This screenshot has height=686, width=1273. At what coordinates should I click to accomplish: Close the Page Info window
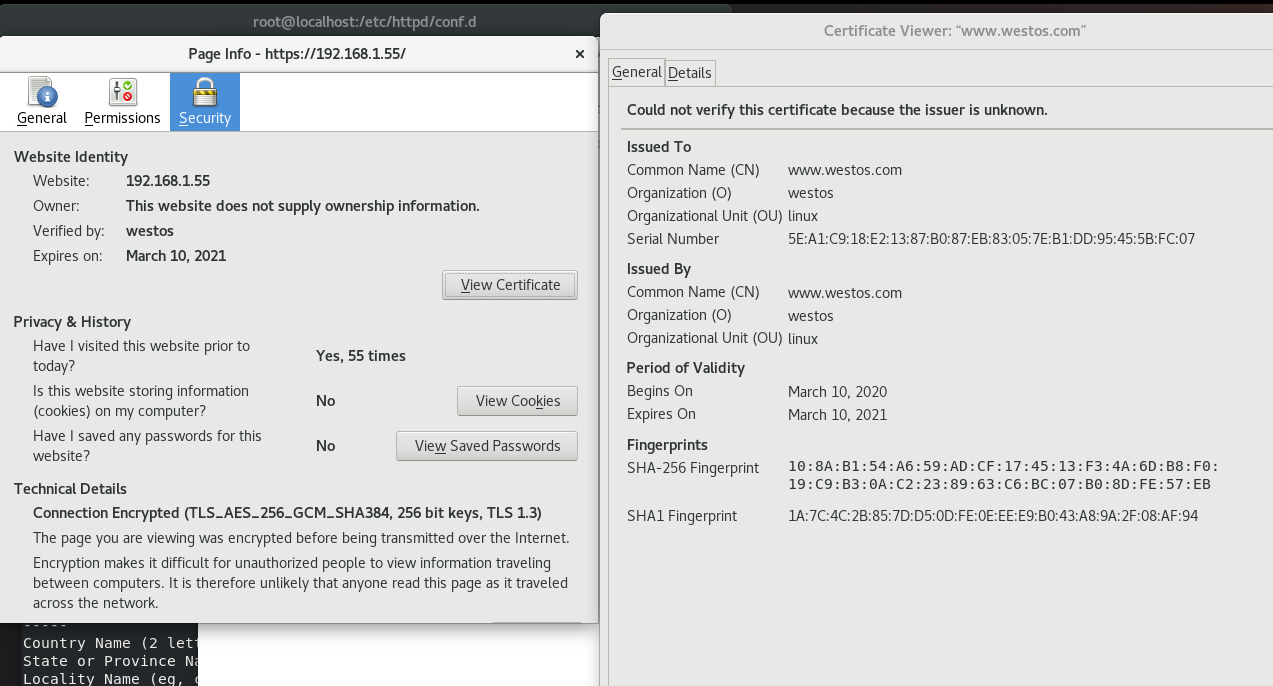tap(580, 54)
